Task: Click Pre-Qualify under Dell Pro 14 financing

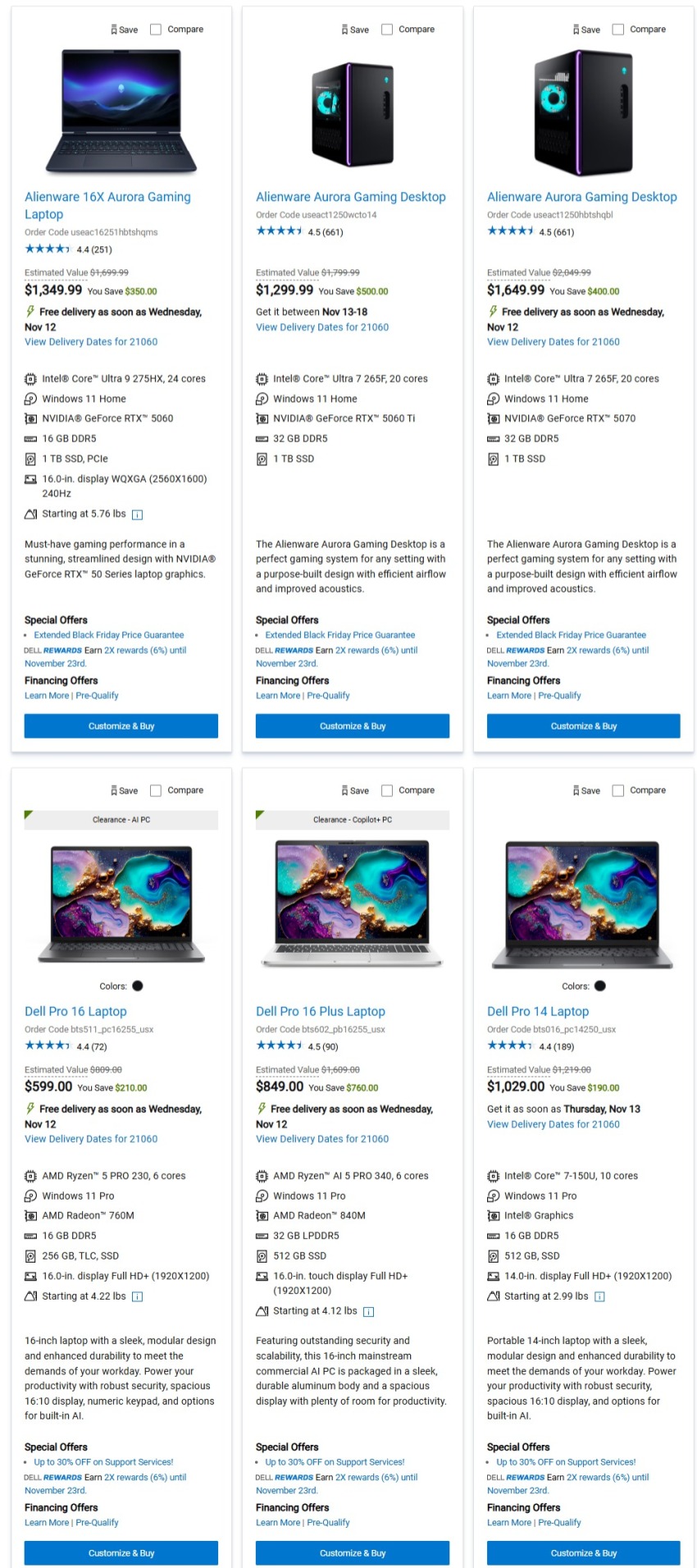Action: click(559, 1522)
